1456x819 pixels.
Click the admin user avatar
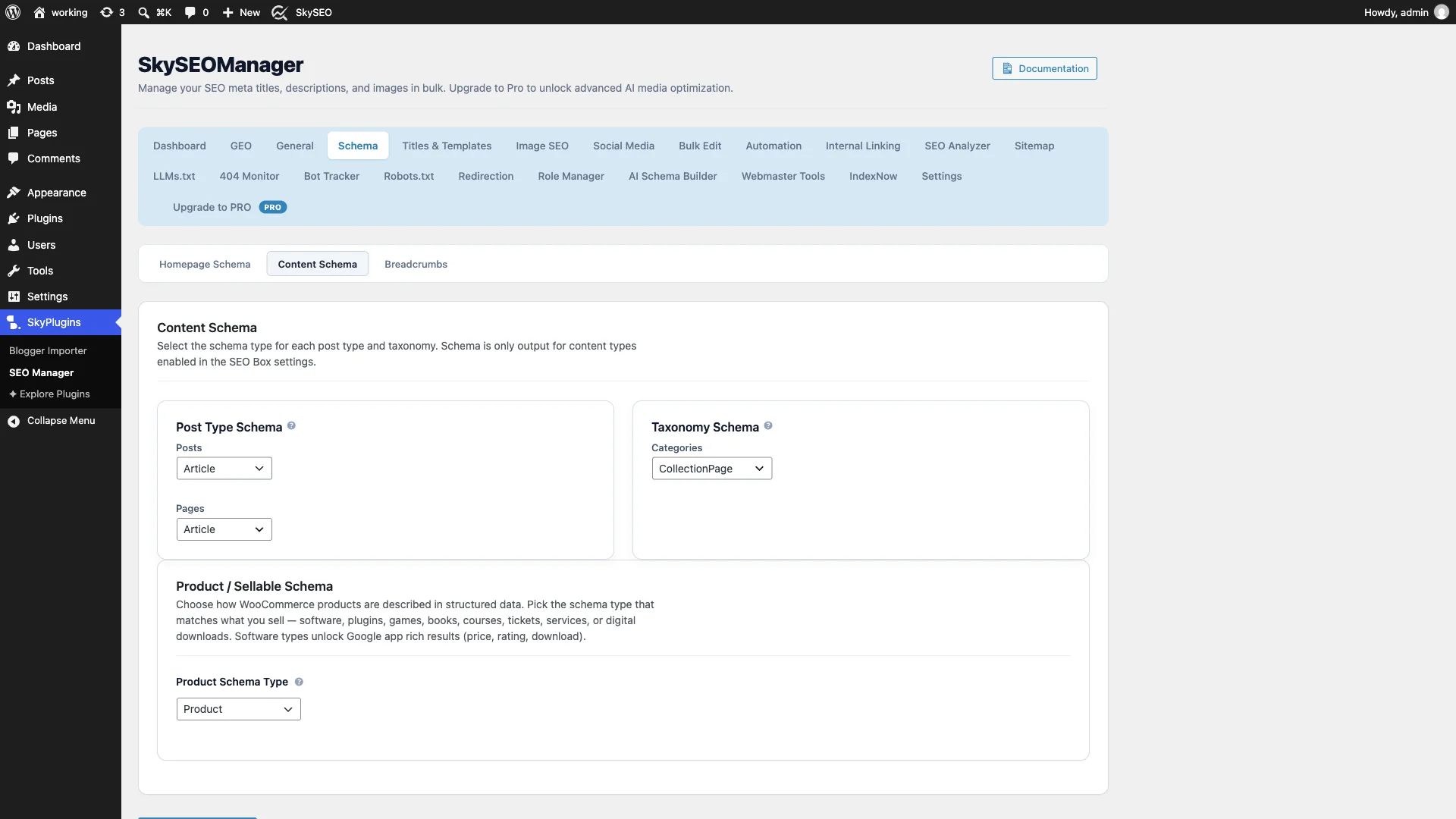(x=1442, y=12)
